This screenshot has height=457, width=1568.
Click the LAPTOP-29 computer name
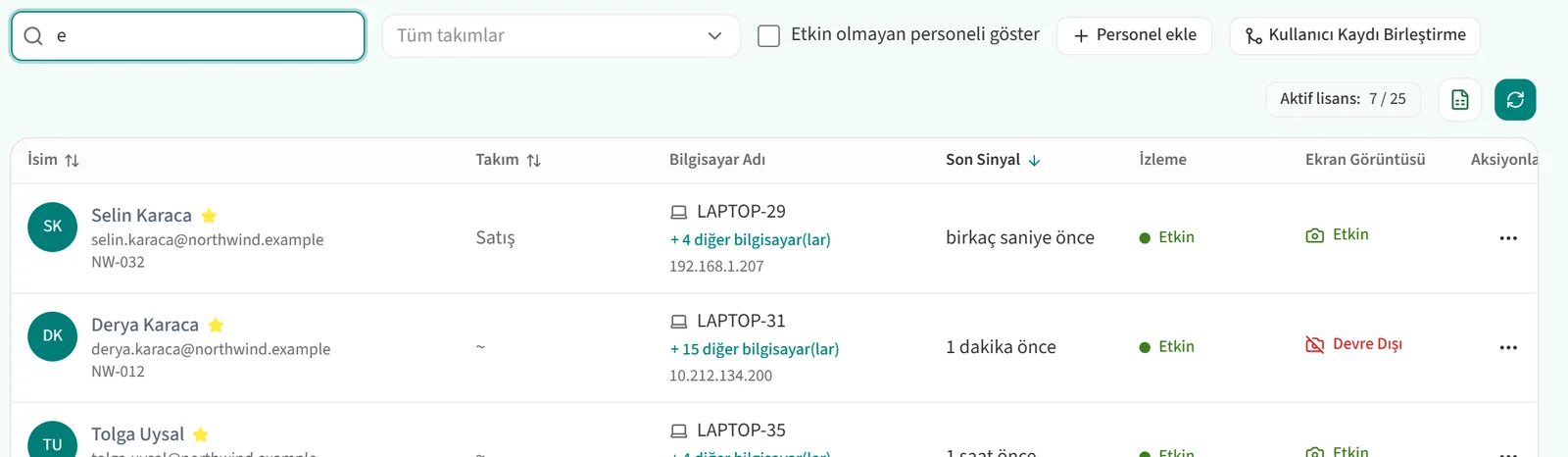(741, 212)
